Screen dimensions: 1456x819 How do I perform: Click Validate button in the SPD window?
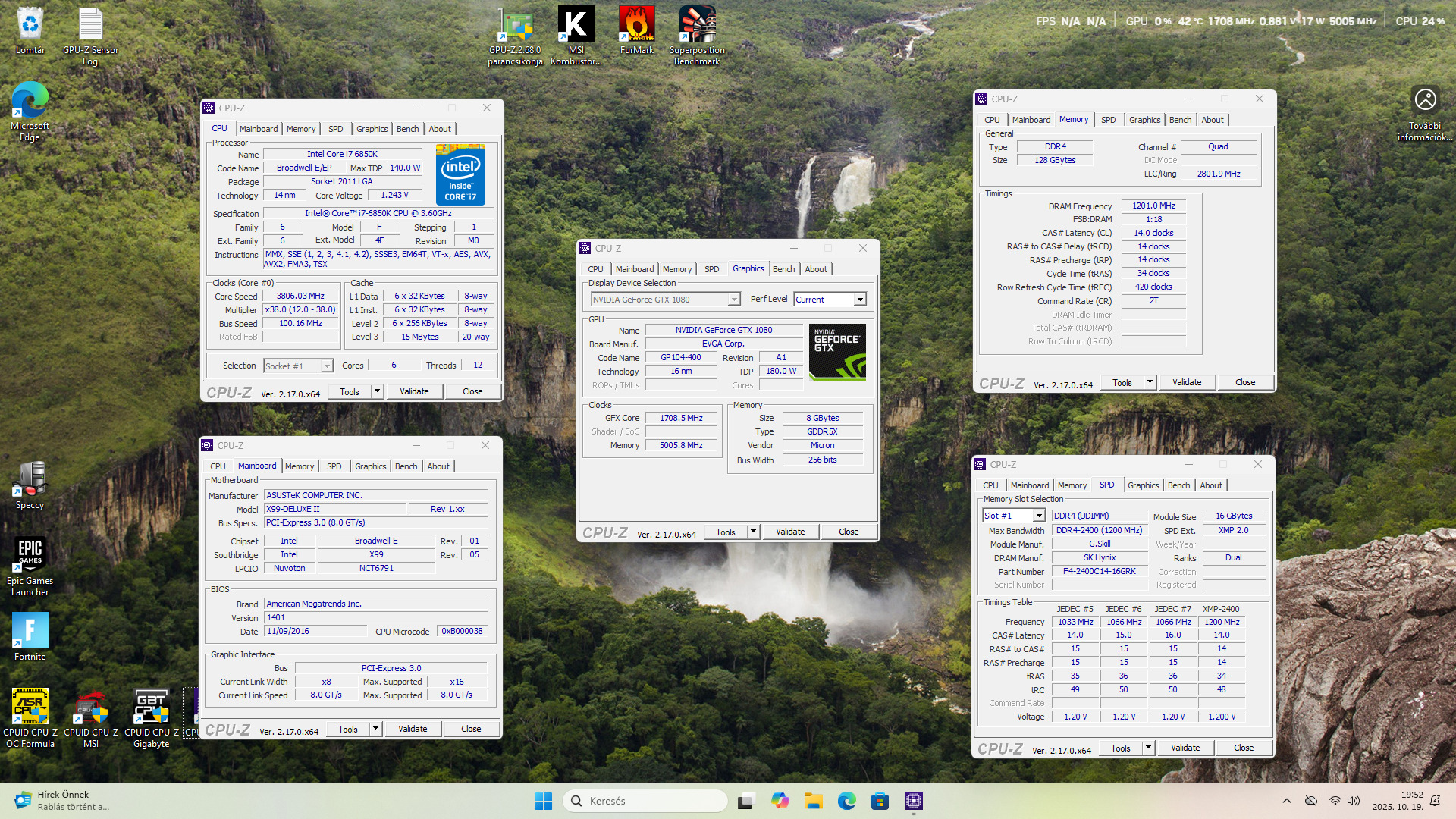1185,748
